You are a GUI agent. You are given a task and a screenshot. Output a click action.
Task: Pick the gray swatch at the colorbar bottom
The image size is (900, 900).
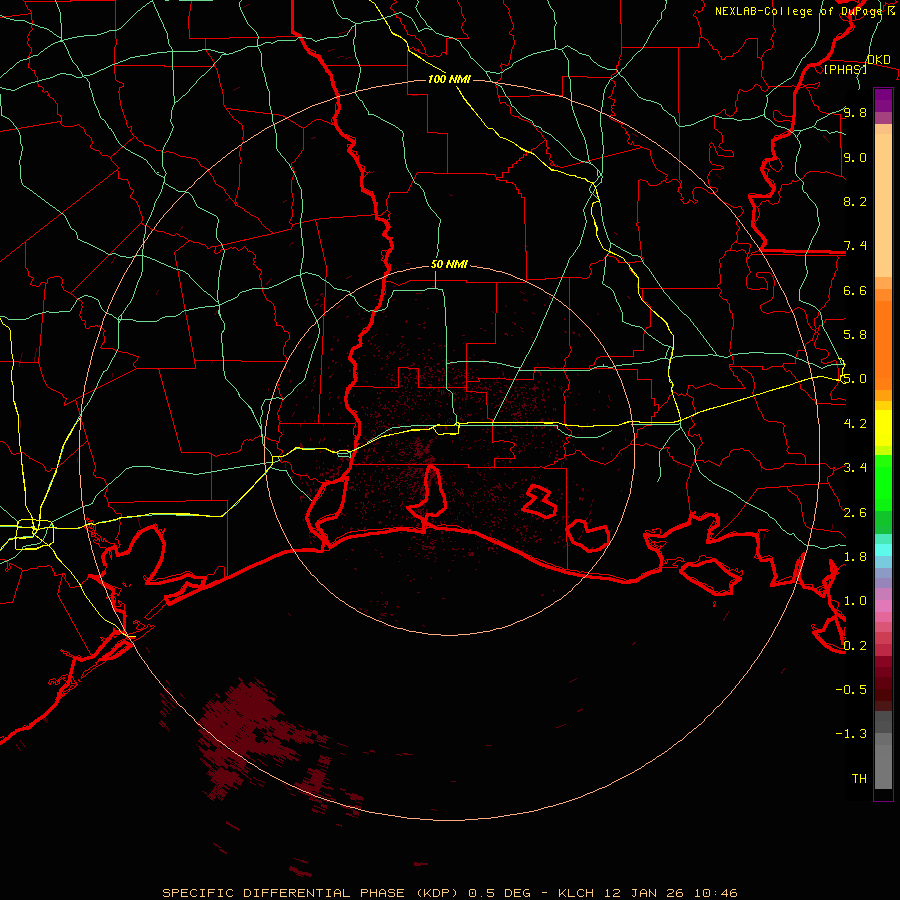[883, 769]
